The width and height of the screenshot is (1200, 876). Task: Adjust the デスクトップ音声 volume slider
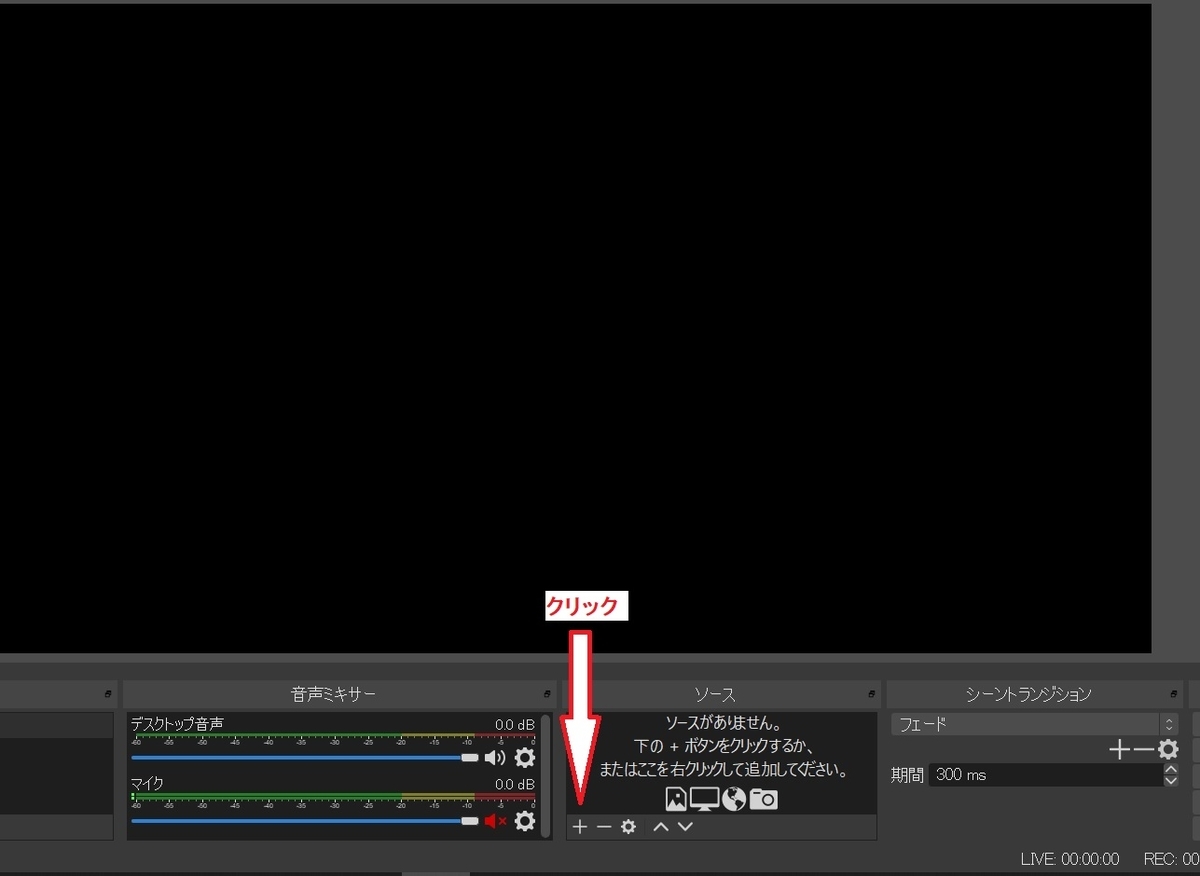coord(305,758)
